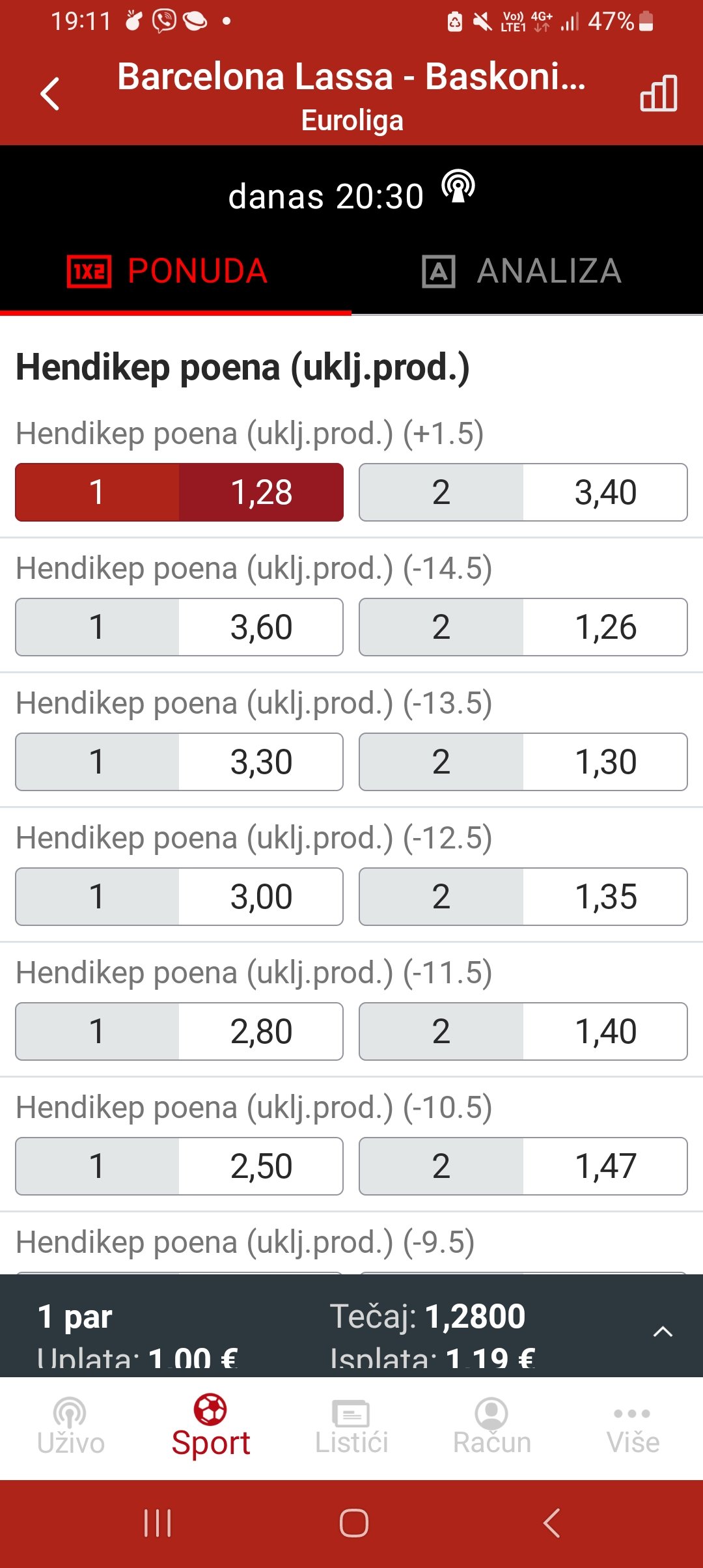The height and width of the screenshot is (1568, 703).
Task: Open the Više more menu
Action: (633, 1427)
